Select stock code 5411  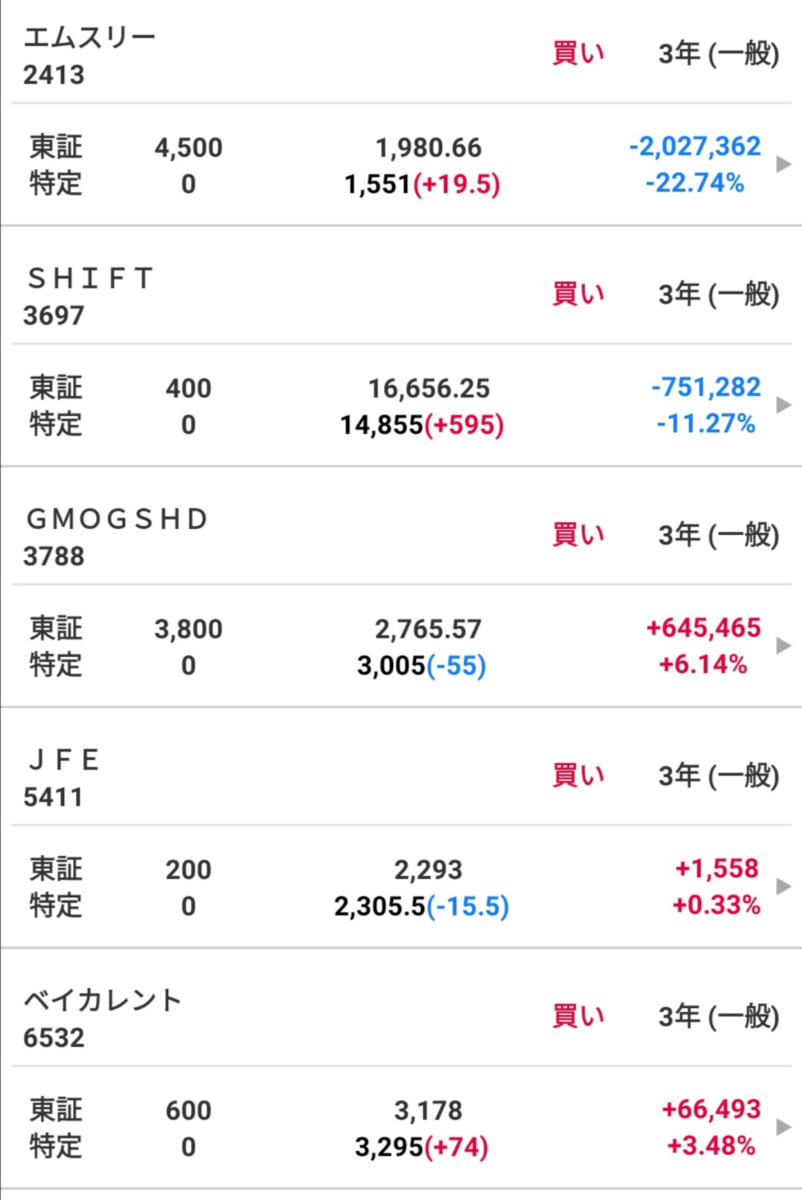click(53, 797)
